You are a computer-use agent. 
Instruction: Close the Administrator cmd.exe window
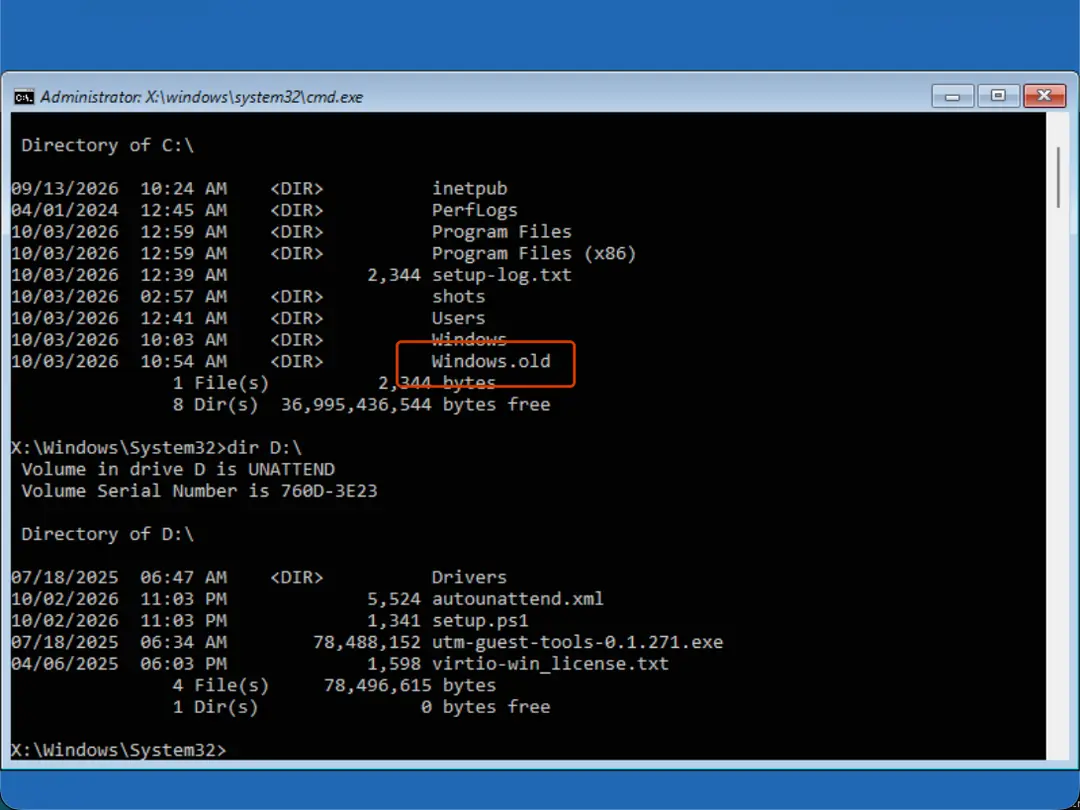pos(1044,96)
